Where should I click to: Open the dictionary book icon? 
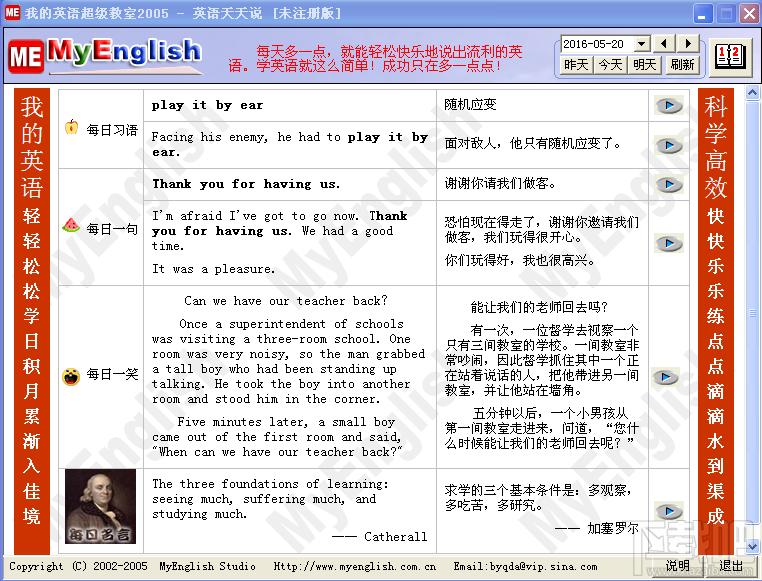(x=730, y=57)
